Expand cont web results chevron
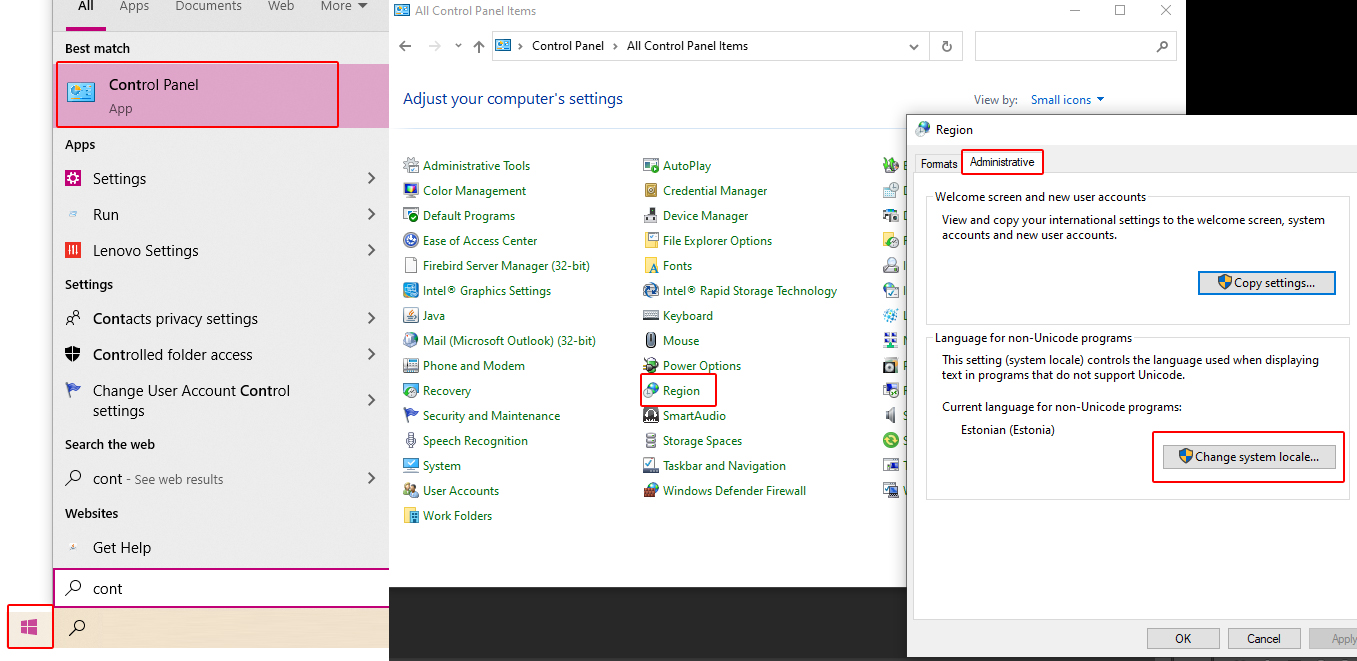This screenshot has width=1357, height=661. click(x=371, y=479)
